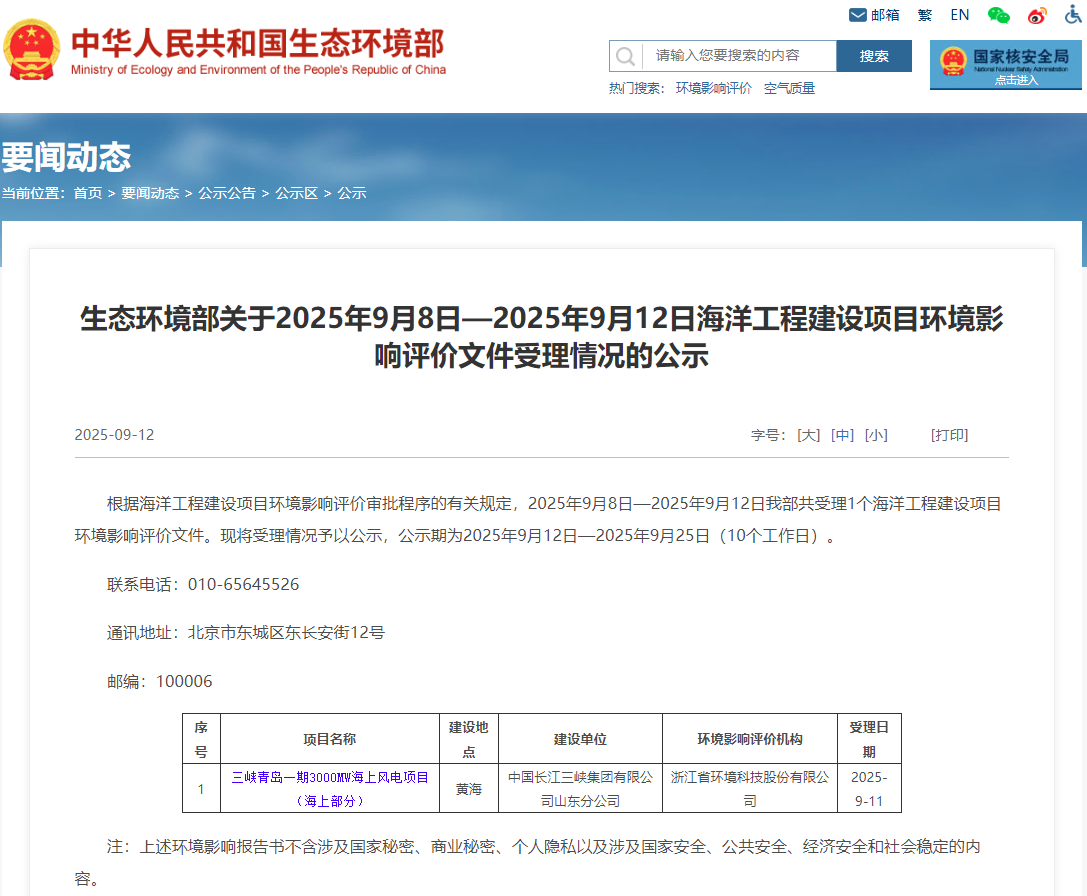The height and width of the screenshot is (896, 1087).
Task: Set font size to 大
Action: [x=808, y=435]
